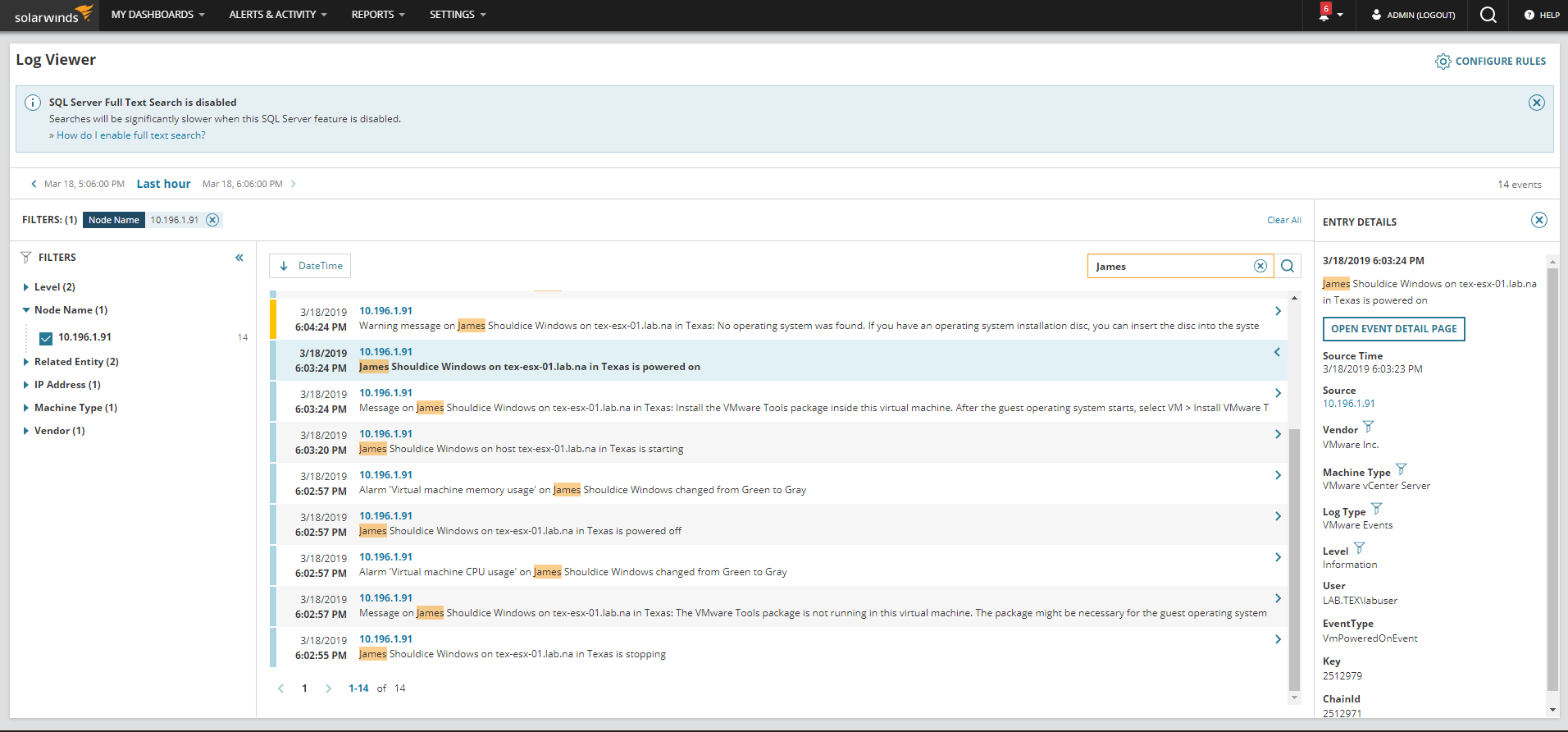Image resolution: width=1568 pixels, height=732 pixels.
Task: Open Help from the top bar
Action: pyautogui.click(x=1542, y=15)
